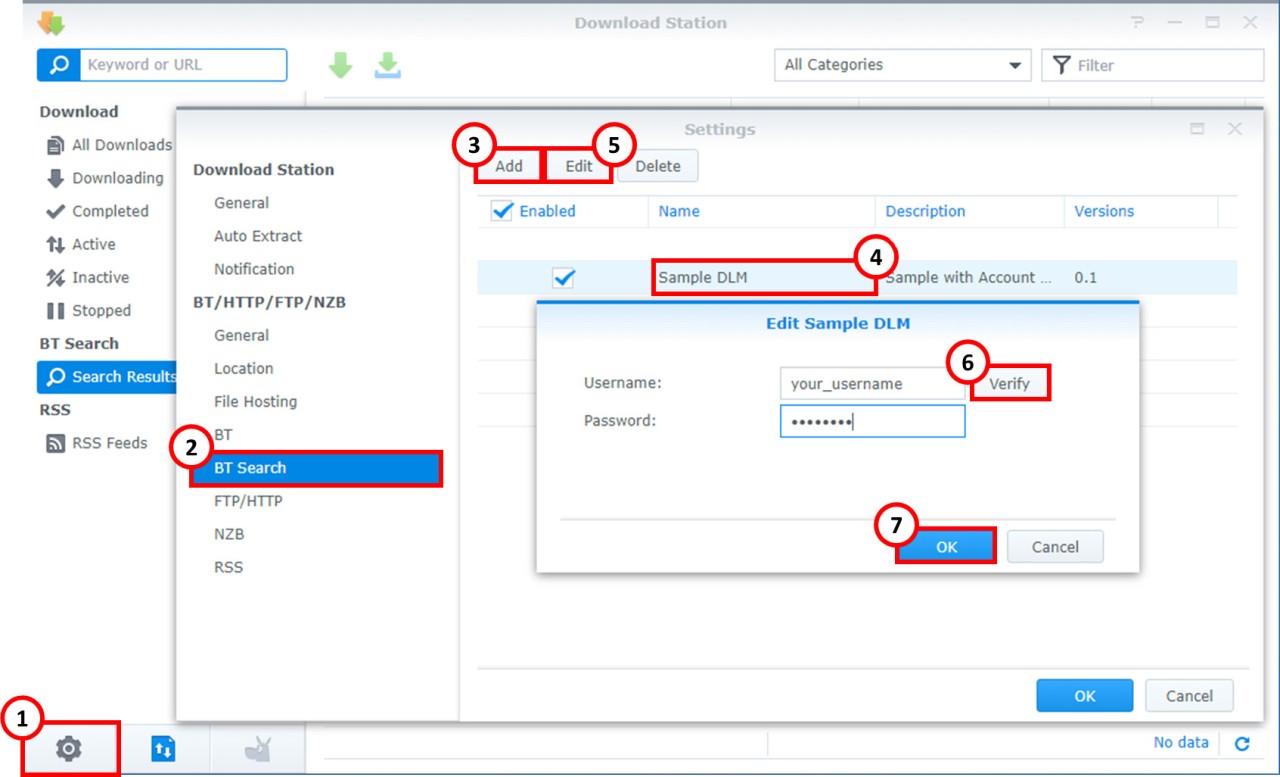Sort by the Name column header

[679, 211]
